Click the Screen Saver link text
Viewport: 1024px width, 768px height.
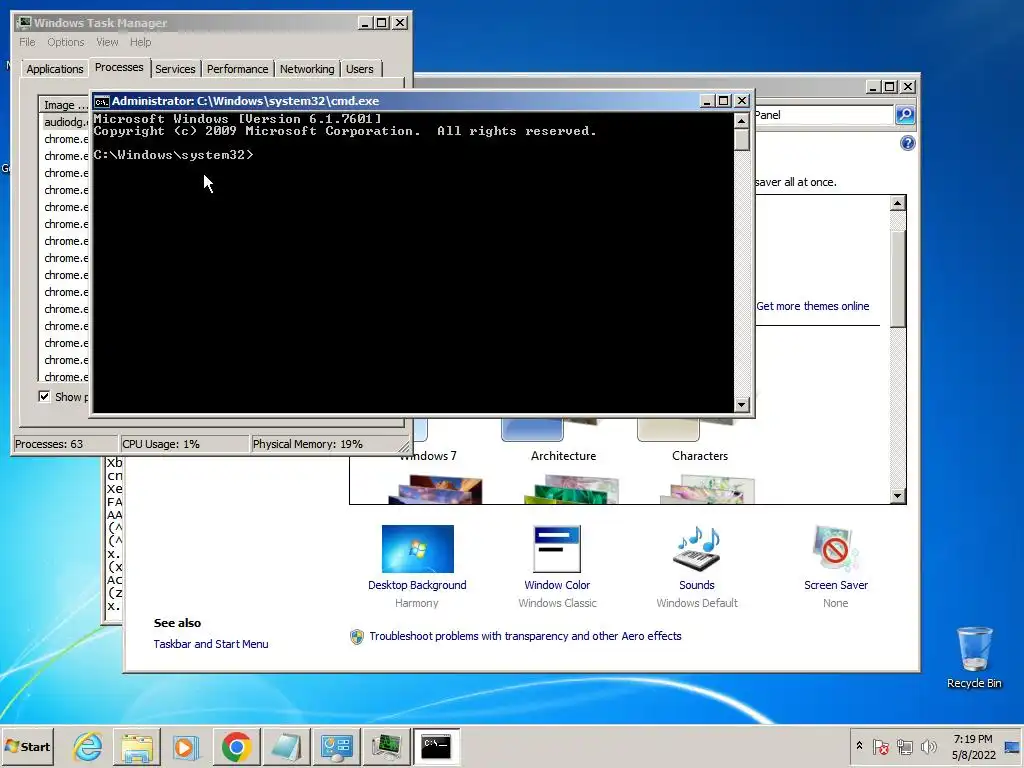(x=836, y=585)
